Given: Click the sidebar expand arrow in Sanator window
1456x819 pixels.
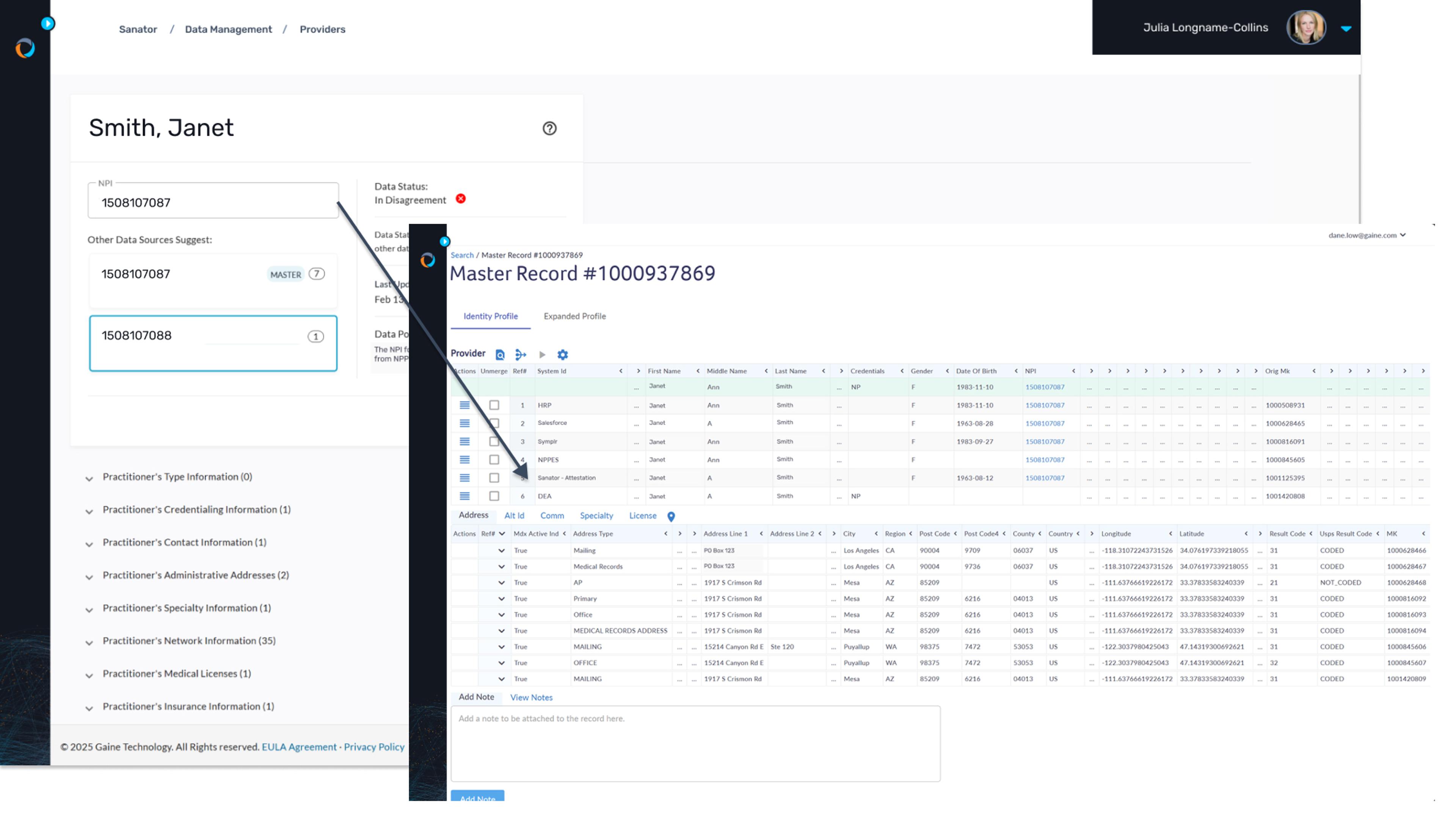Looking at the screenshot, I should point(47,24).
